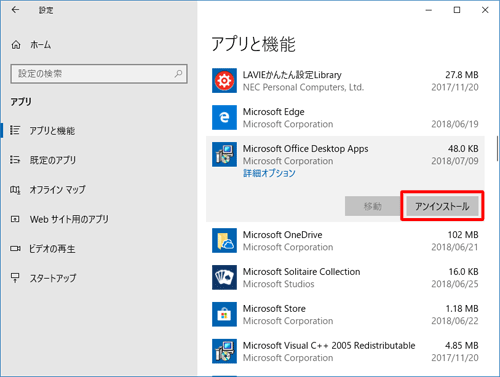
Task: Click the disabled 移動 button
Action: 372,206
